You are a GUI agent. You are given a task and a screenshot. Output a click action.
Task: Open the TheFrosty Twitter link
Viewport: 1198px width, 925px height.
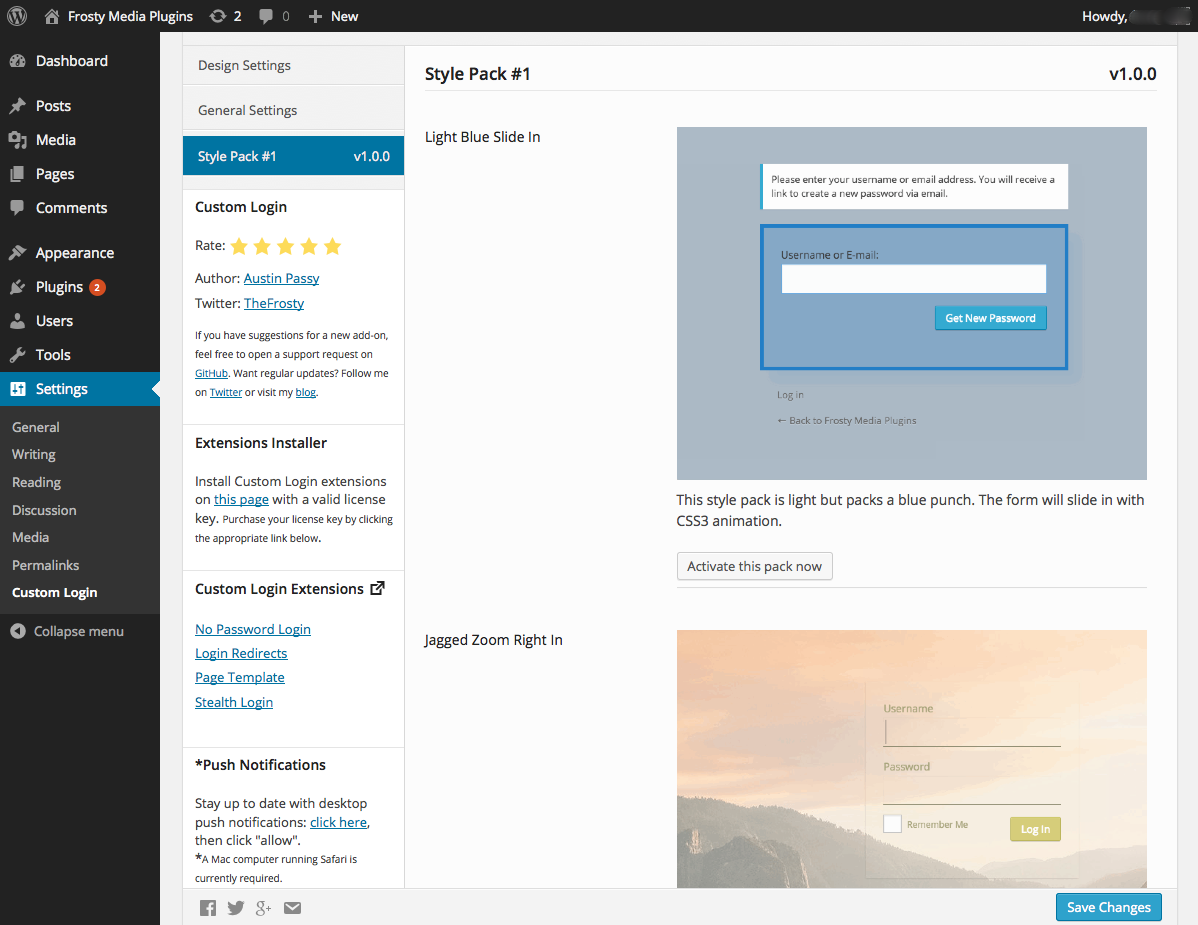pyautogui.click(x=274, y=303)
